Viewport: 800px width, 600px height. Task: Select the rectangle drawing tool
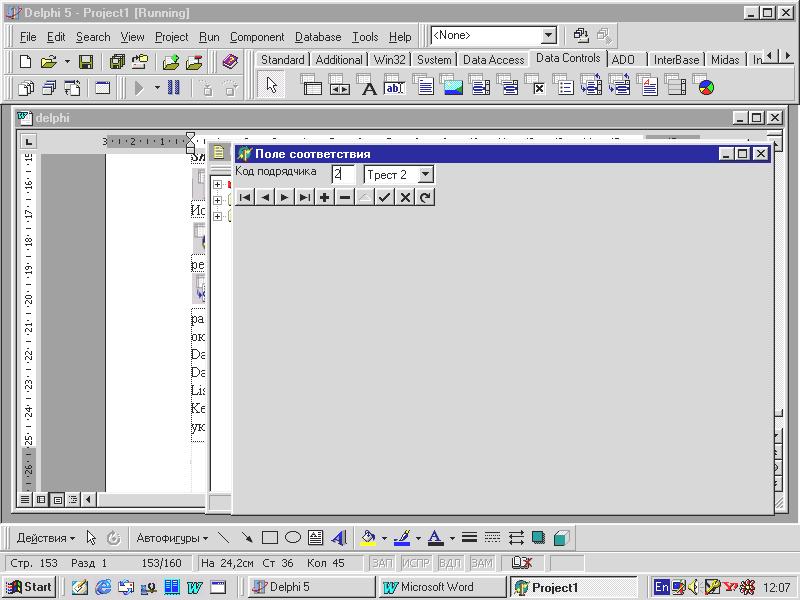tap(269, 538)
